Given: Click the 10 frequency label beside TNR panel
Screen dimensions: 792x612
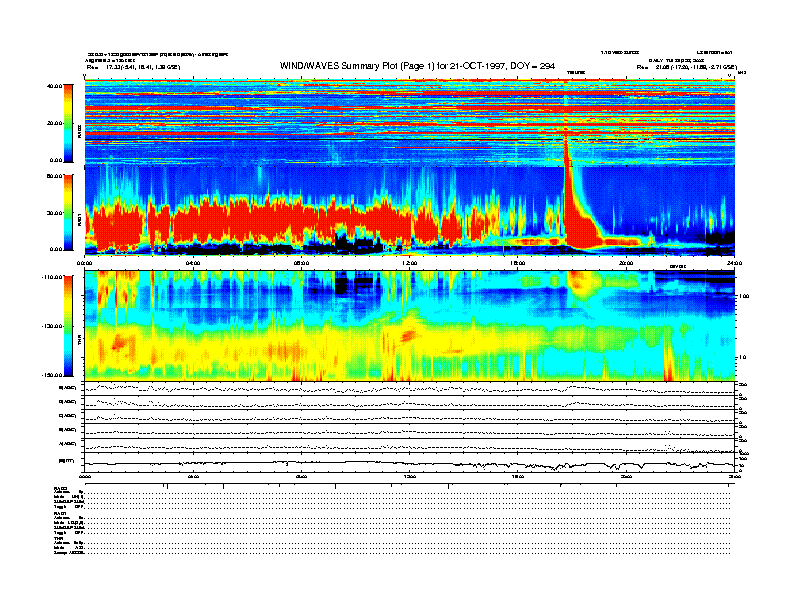Looking at the screenshot, I should pos(745,358).
